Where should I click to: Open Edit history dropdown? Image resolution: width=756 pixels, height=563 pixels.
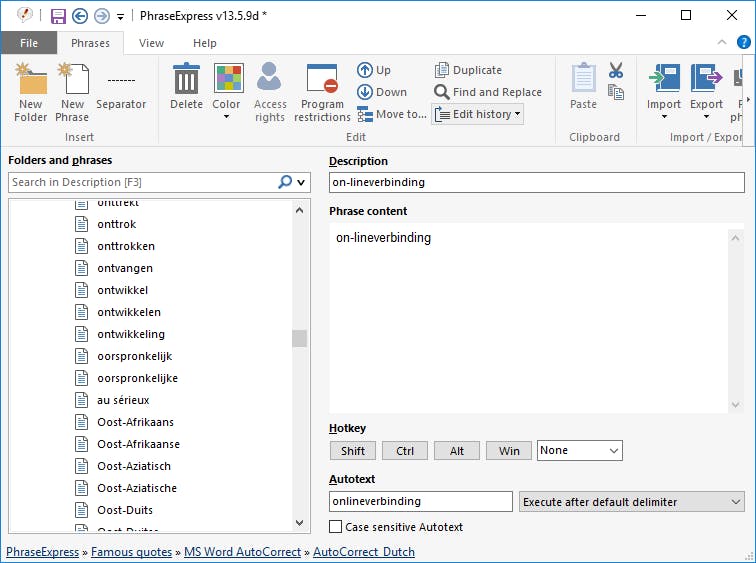click(x=477, y=114)
